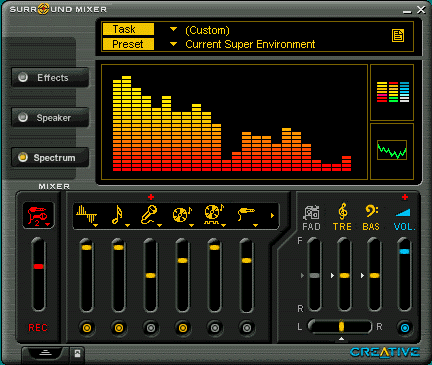The width and height of the screenshot is (432, 365).
Task: Click the REC label
Action: point(38,328)
